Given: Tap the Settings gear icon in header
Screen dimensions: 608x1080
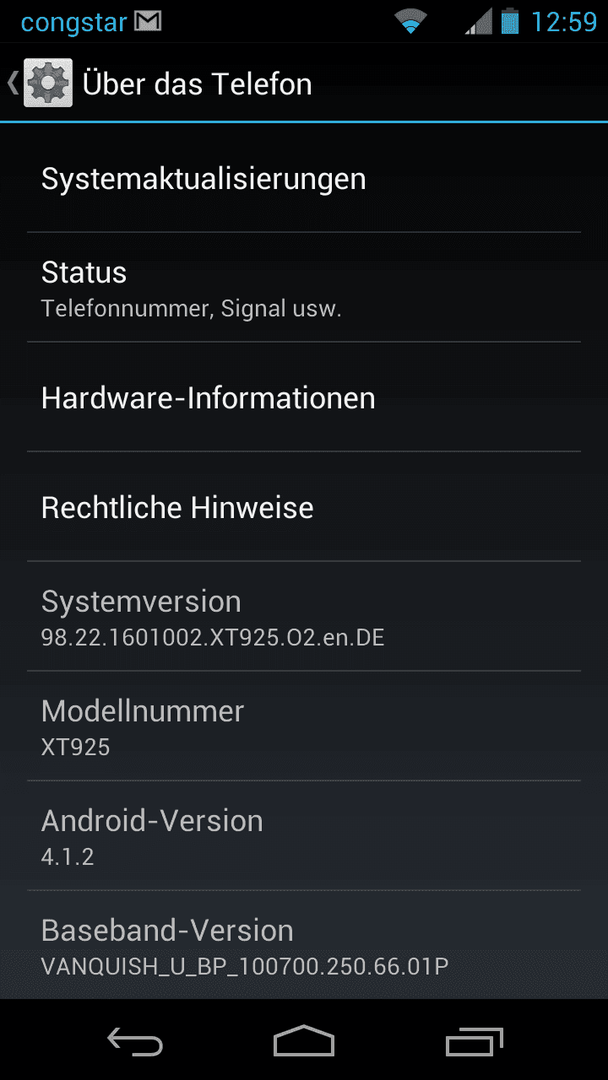Looking at the screenshot, I should tap(48, 83).
